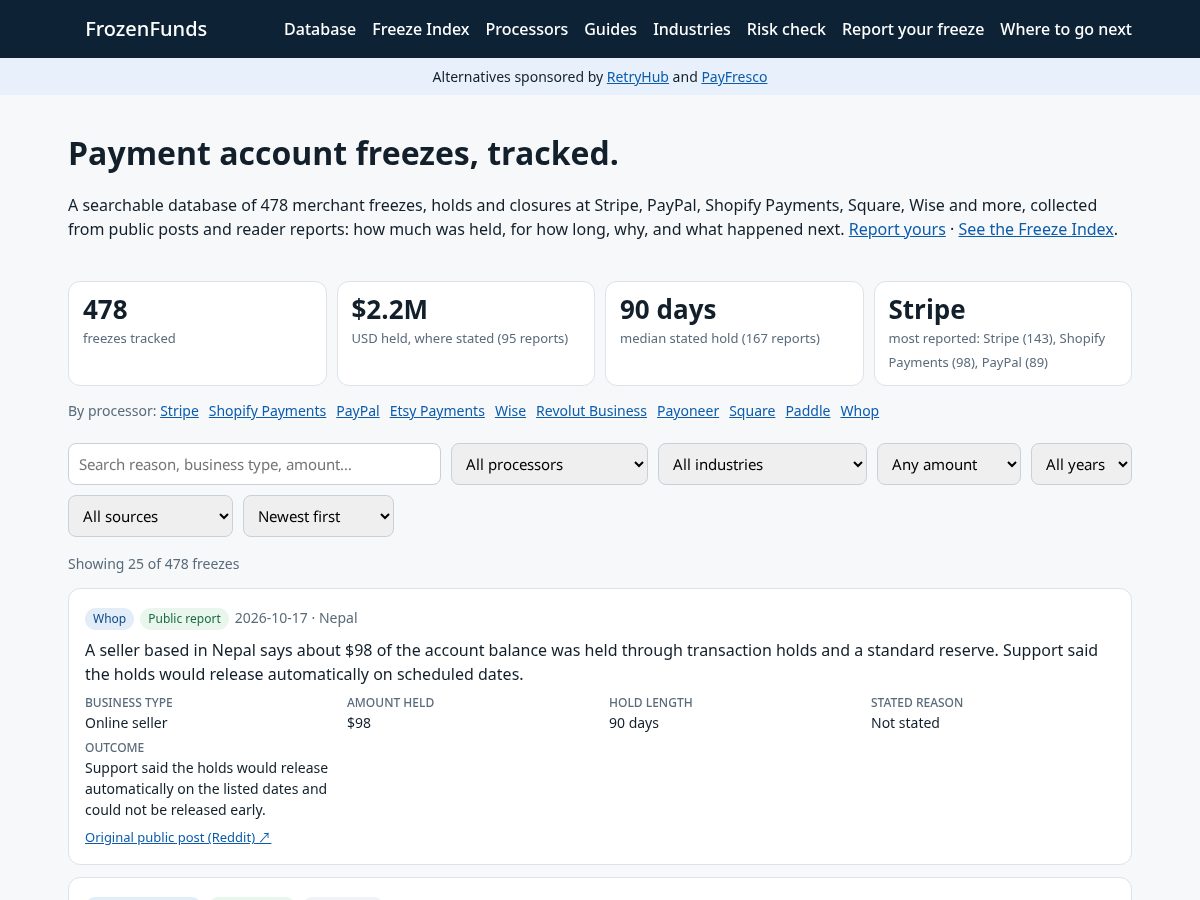Open the Processors nav item

point(527,29)
